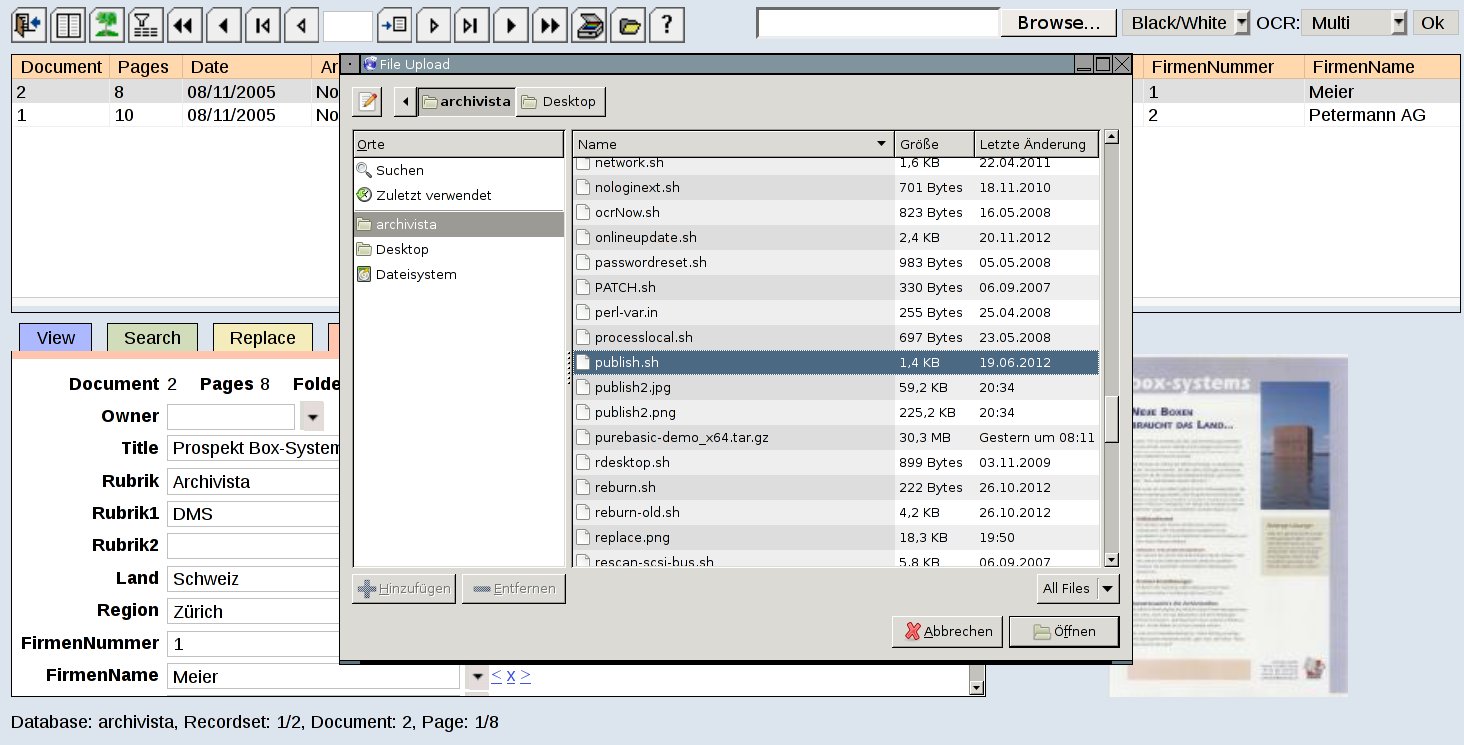The width and height of the screenshot is (1464, 745).
Task: Click the double-left rewind arrow icon
Action: (184, 25)
